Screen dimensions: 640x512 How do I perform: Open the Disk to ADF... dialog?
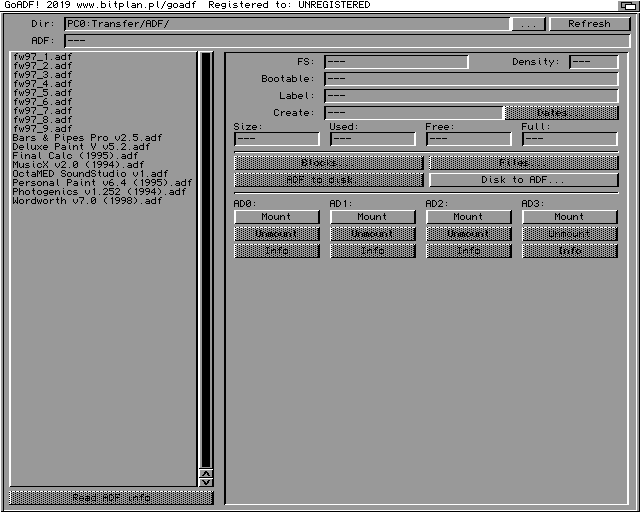tap(524, 180)
